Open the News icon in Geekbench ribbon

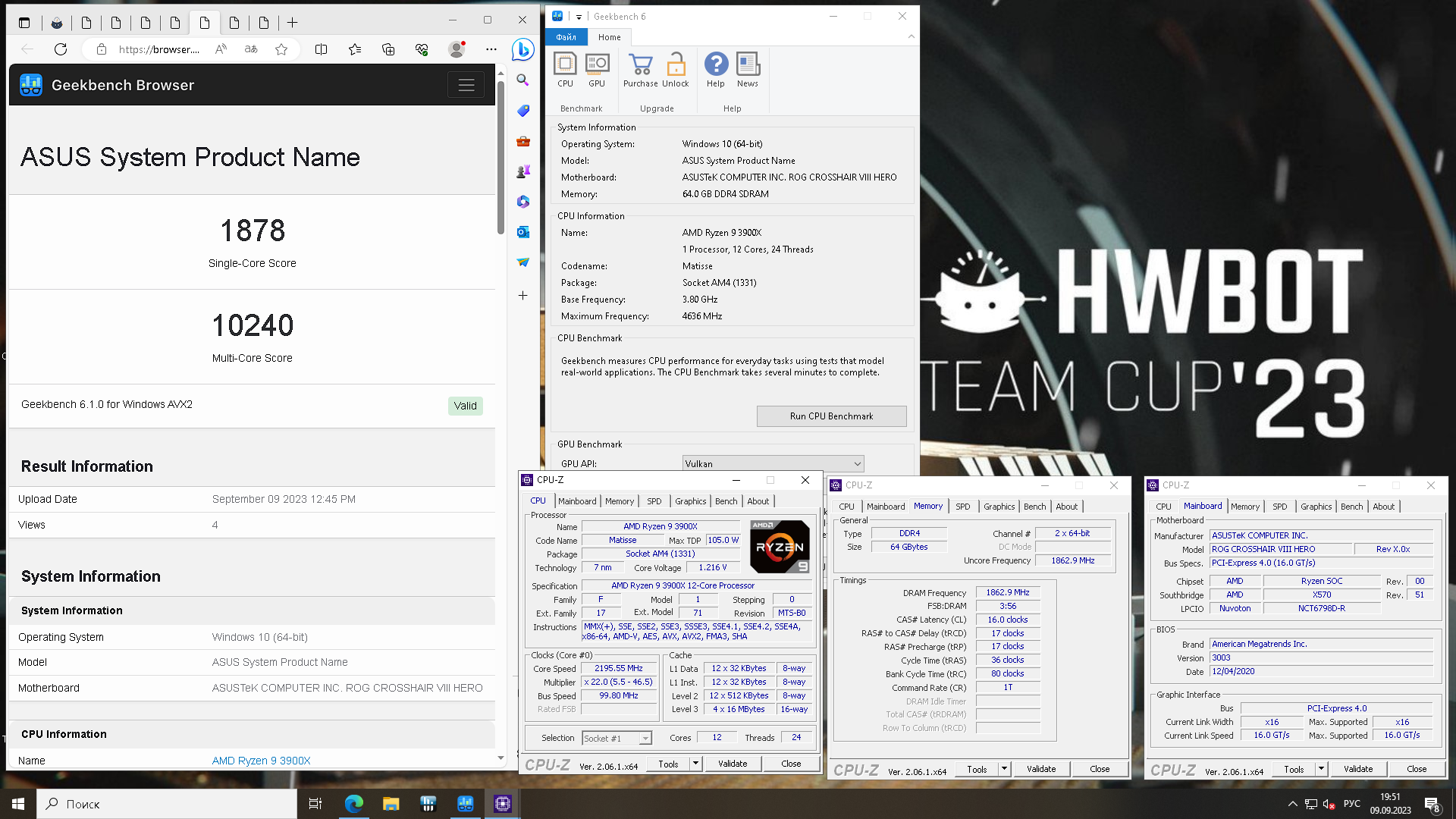click(x=748, y=70)
